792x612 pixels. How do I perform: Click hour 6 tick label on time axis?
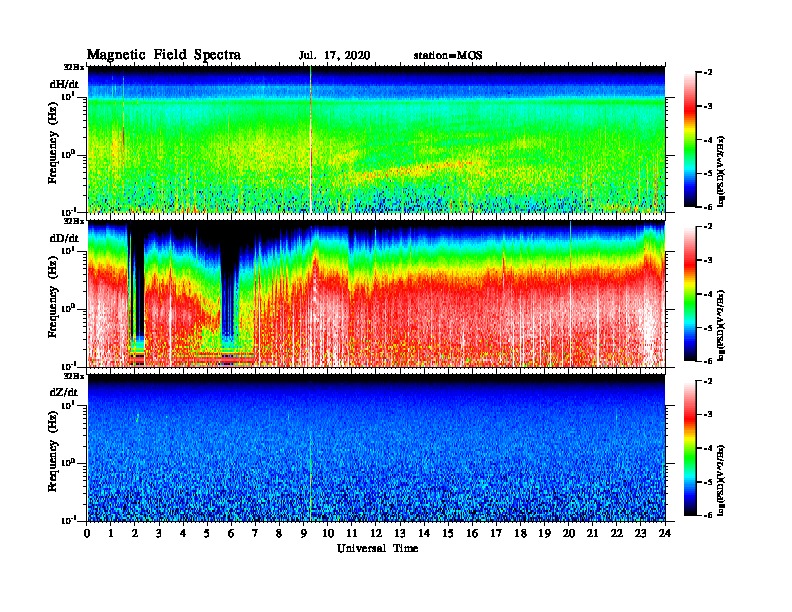231,533
